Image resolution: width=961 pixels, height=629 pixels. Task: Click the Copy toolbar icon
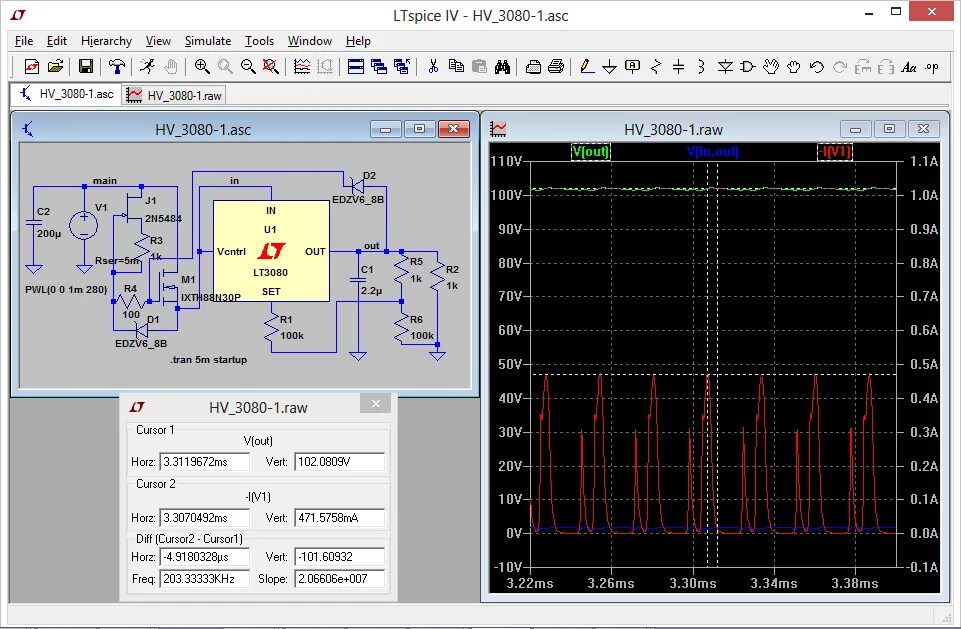pos(456,66)
